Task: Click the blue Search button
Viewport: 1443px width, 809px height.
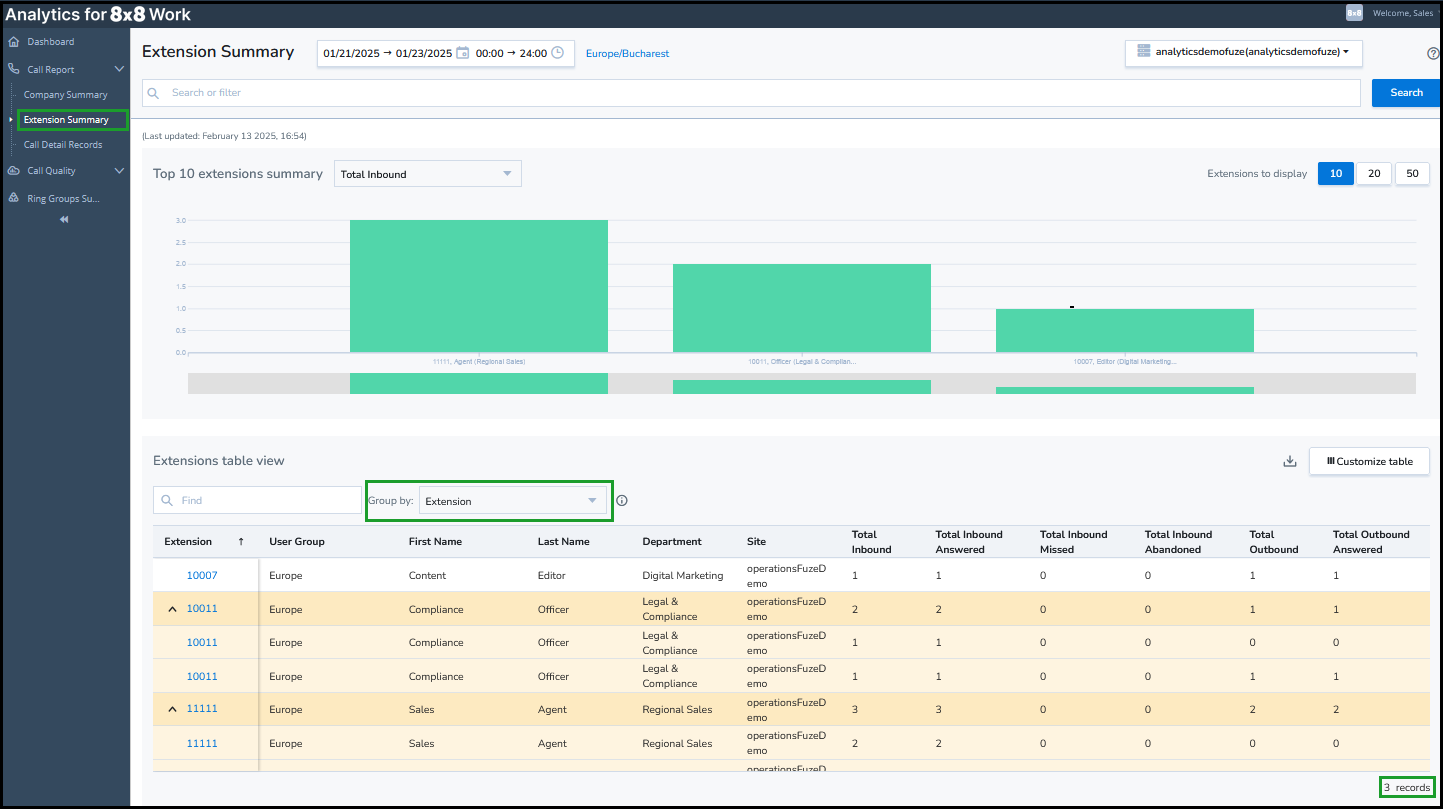Action: click(1406, 93)
